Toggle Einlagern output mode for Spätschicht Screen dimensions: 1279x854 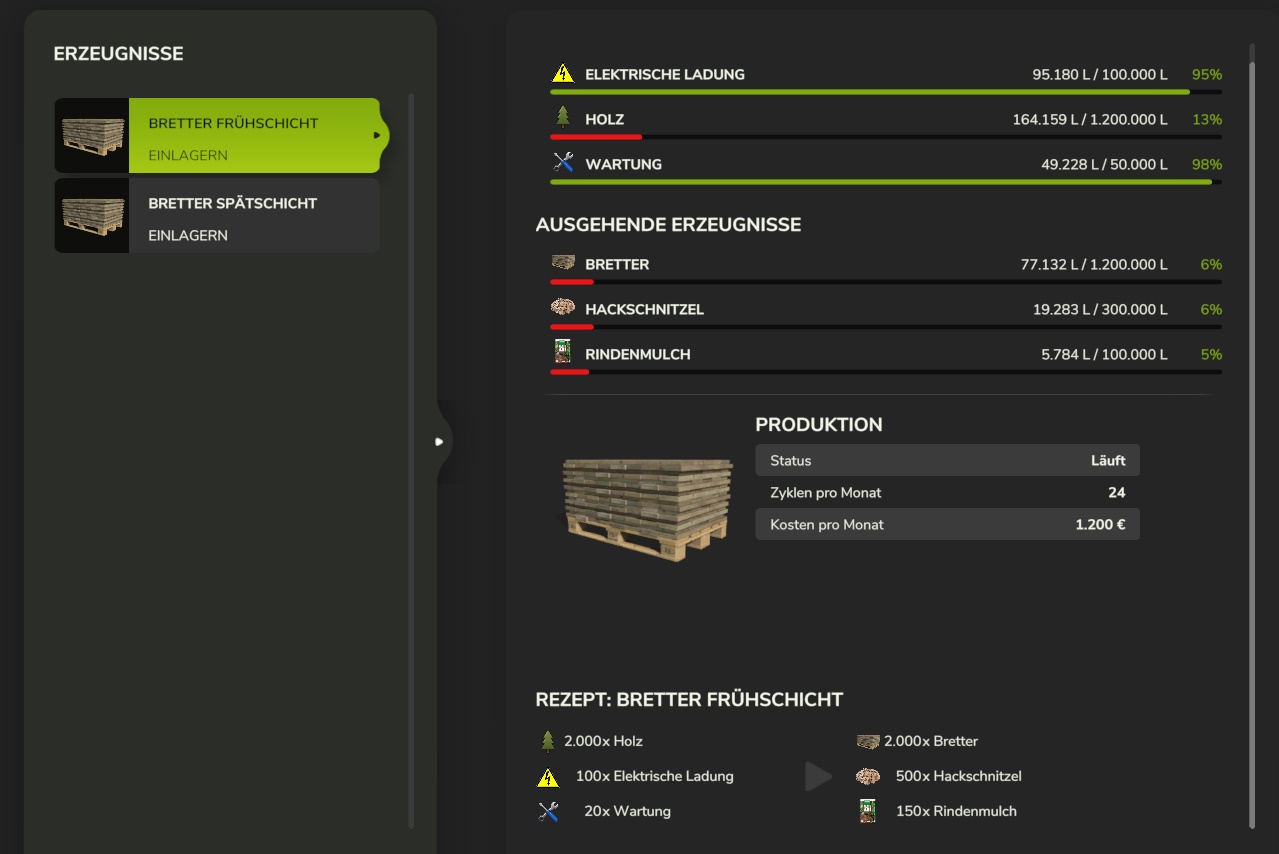pos(188,236)
